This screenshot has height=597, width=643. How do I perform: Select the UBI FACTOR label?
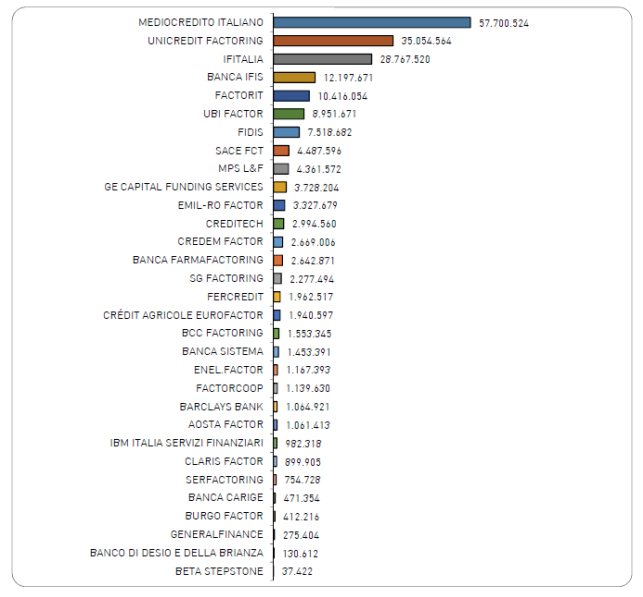[x=233, y=114]
